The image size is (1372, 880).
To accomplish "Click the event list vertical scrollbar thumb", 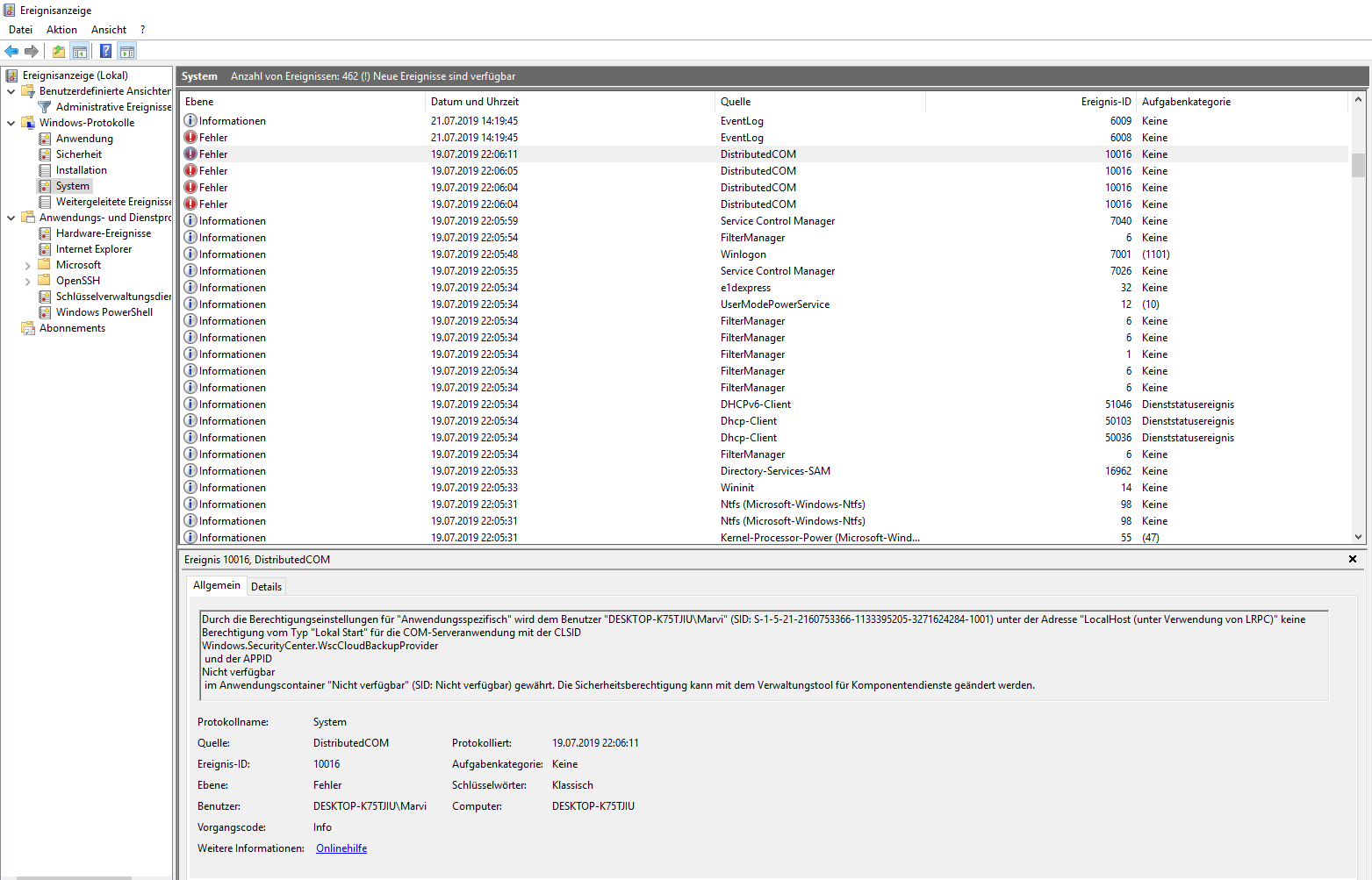I will point(1358,165).
